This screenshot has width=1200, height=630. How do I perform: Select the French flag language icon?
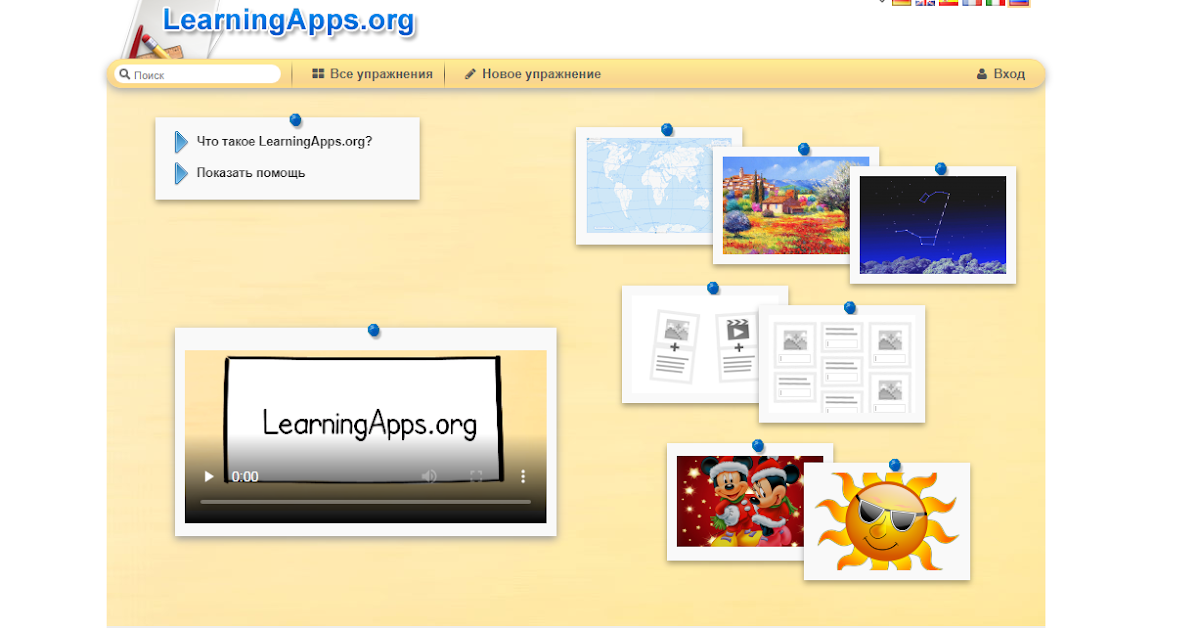click(x=972, y=3)
